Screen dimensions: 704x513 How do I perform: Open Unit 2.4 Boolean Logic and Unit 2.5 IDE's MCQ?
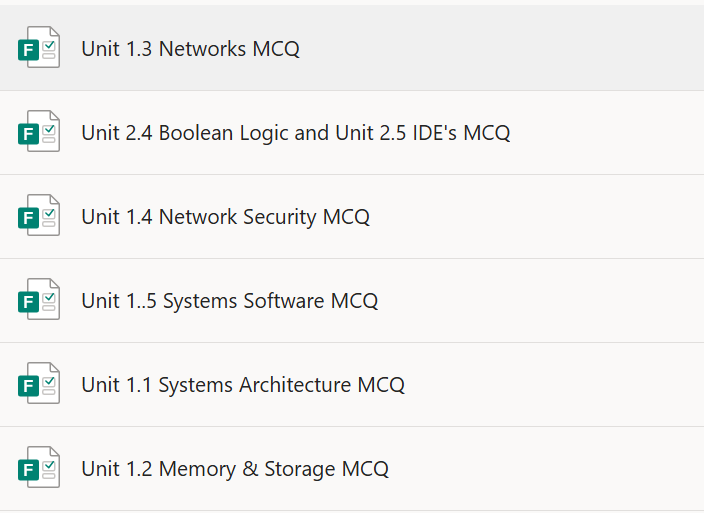click(x=295, y=133)
